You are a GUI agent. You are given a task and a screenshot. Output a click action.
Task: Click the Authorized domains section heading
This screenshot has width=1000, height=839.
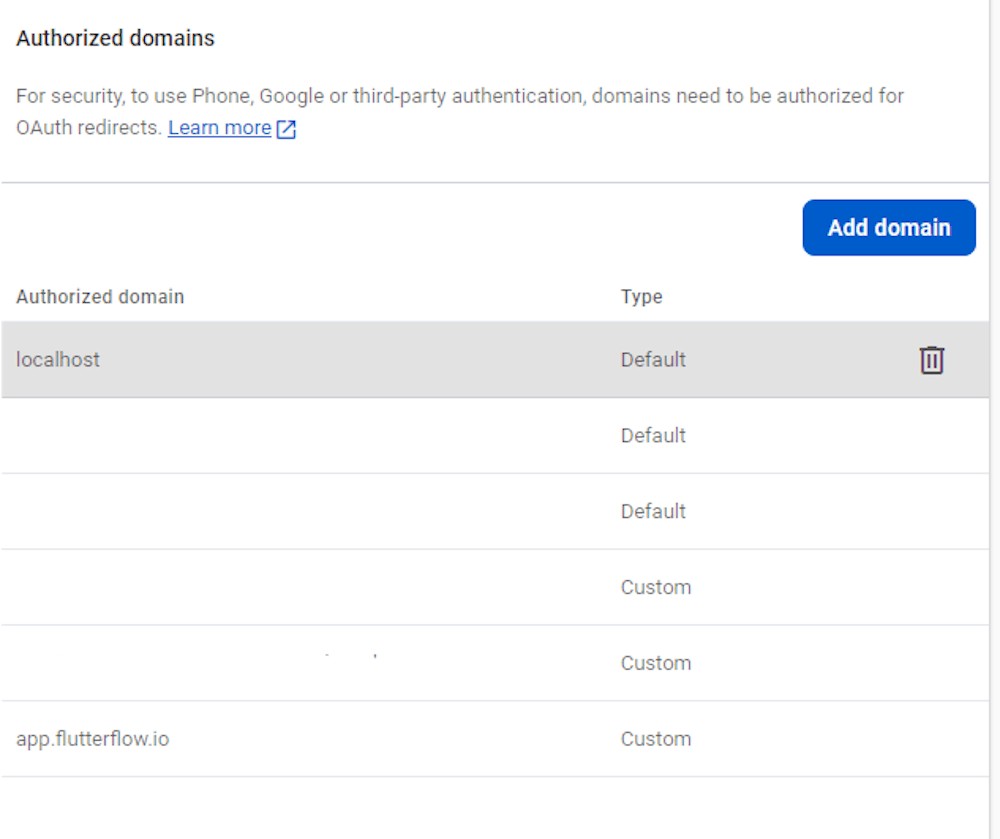[x=115, y=39]
